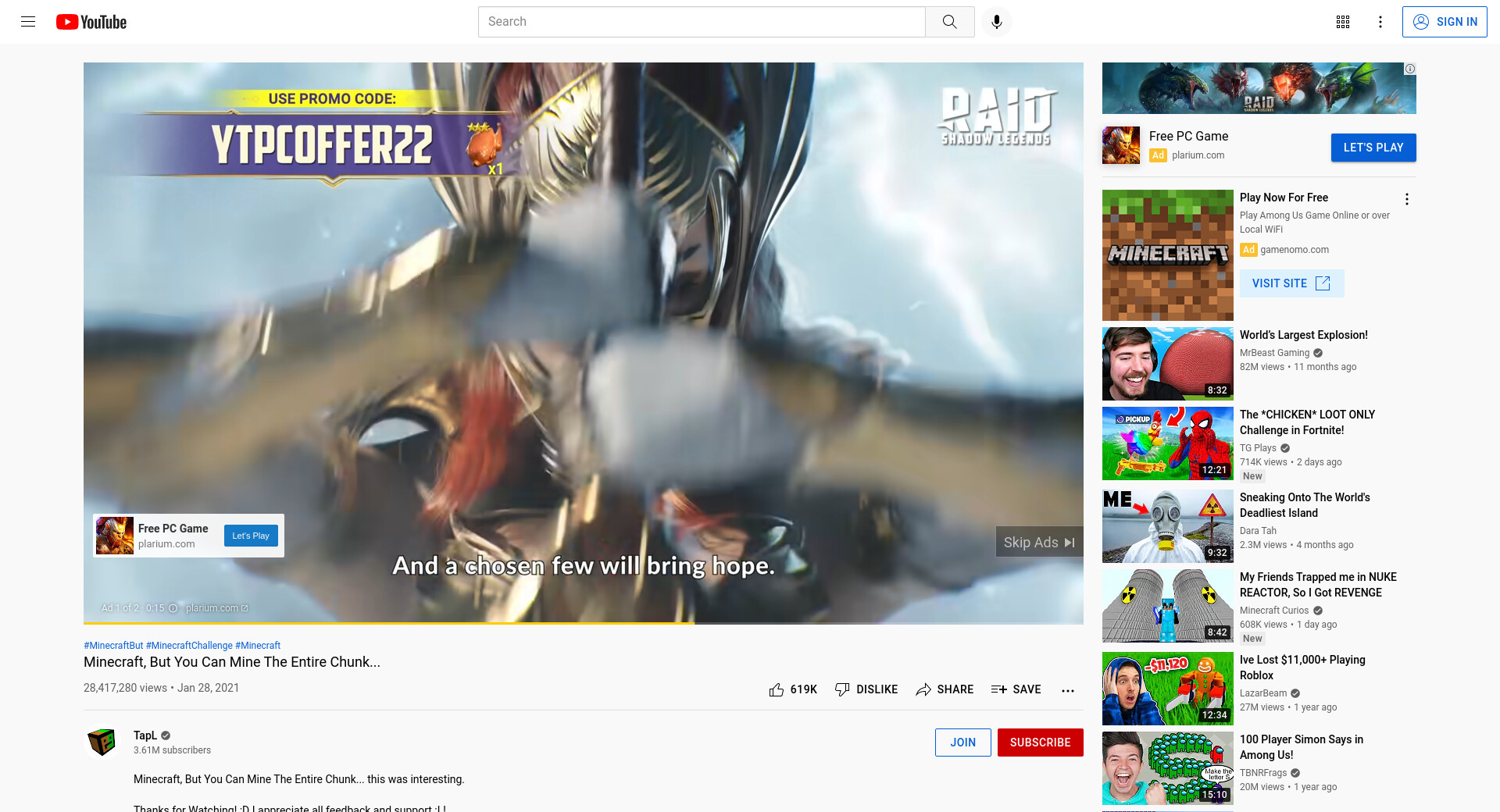1500x812 pixels.
Task: Open Ive Lost $11,000+ Roblox thumbnail
Action: (x=1167, y=689)
